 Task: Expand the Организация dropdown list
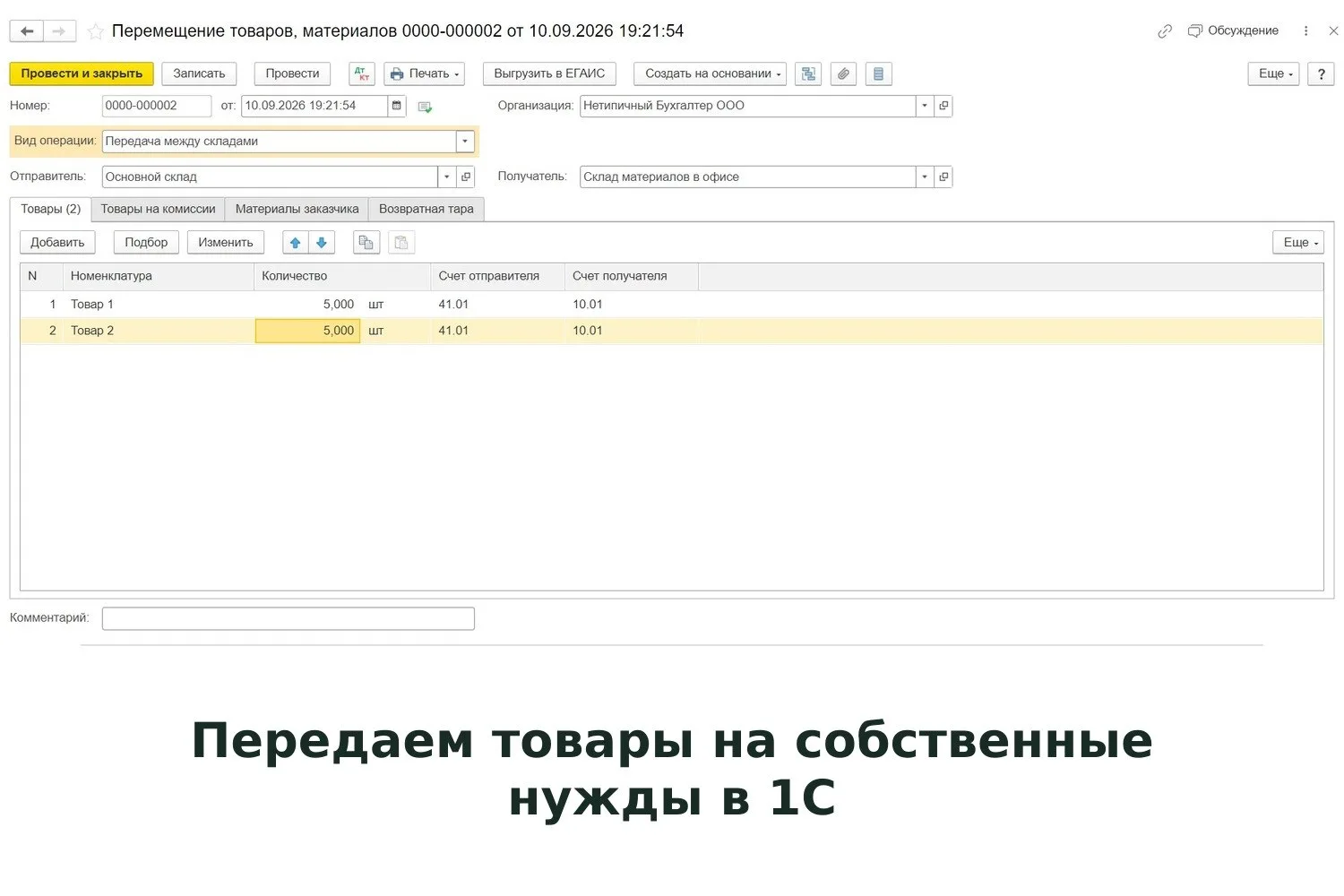925,106
